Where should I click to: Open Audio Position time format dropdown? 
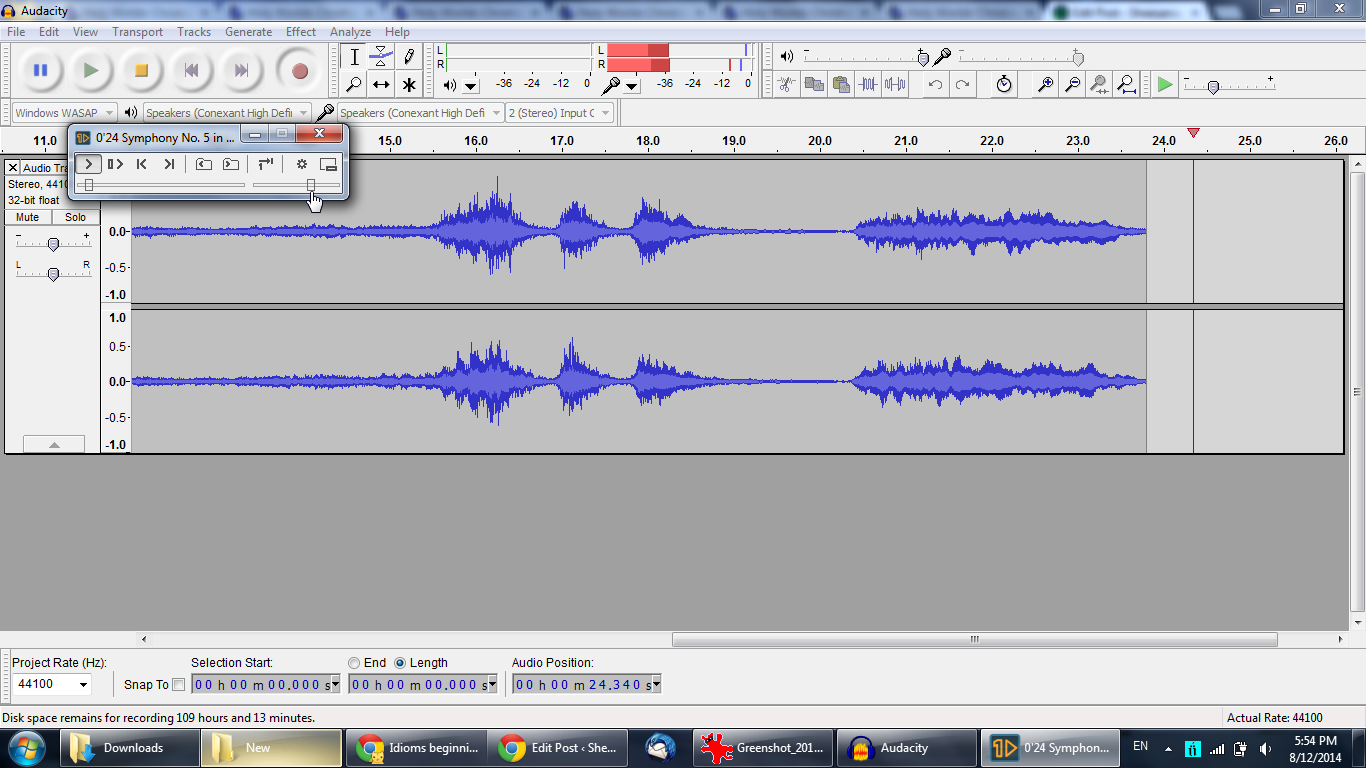pyautogui.click(x=656, y=685)
